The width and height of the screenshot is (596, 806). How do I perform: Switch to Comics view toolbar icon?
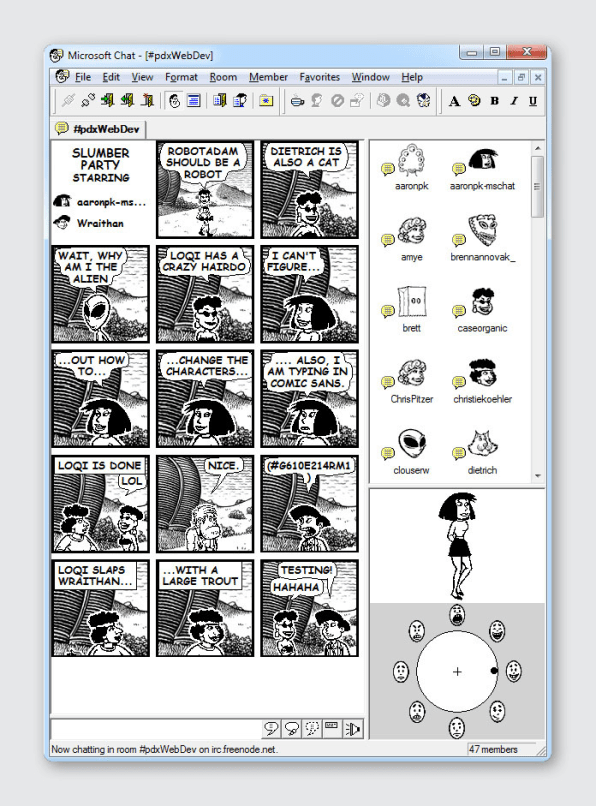coord(175,101)
